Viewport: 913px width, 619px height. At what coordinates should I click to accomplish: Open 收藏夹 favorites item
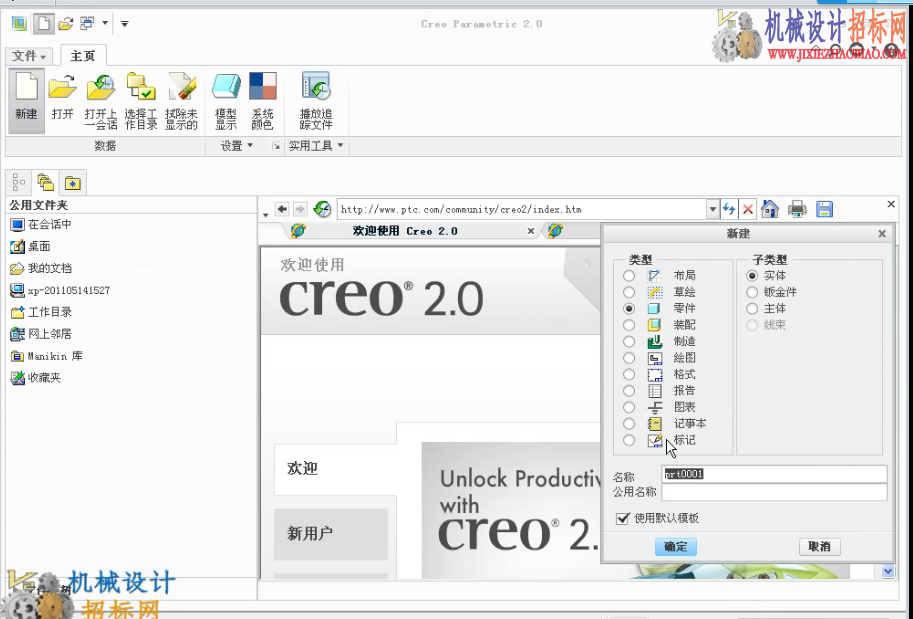tap(36, 378)
